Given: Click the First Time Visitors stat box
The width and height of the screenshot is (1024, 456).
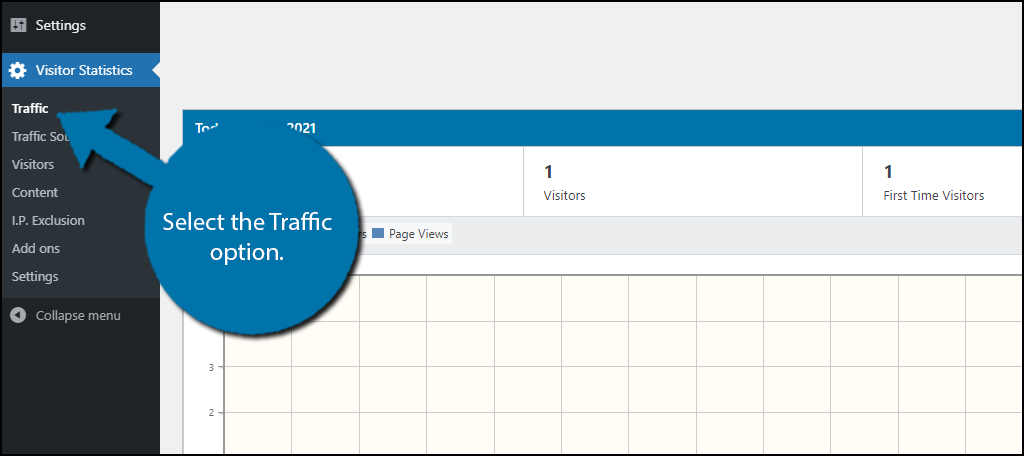Looking at the screenshot, I should (943, 182).
